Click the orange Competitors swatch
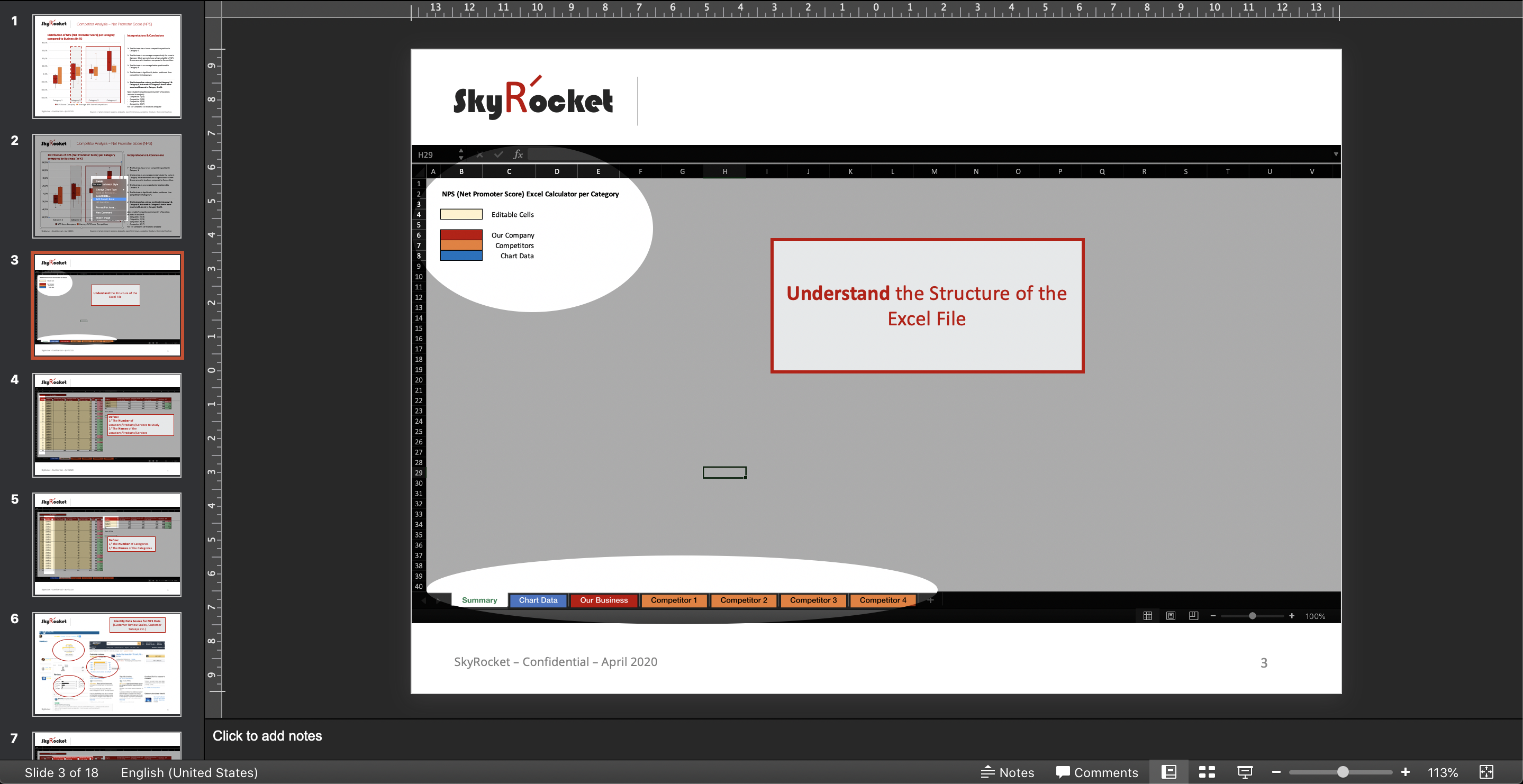 pos(461,245)
